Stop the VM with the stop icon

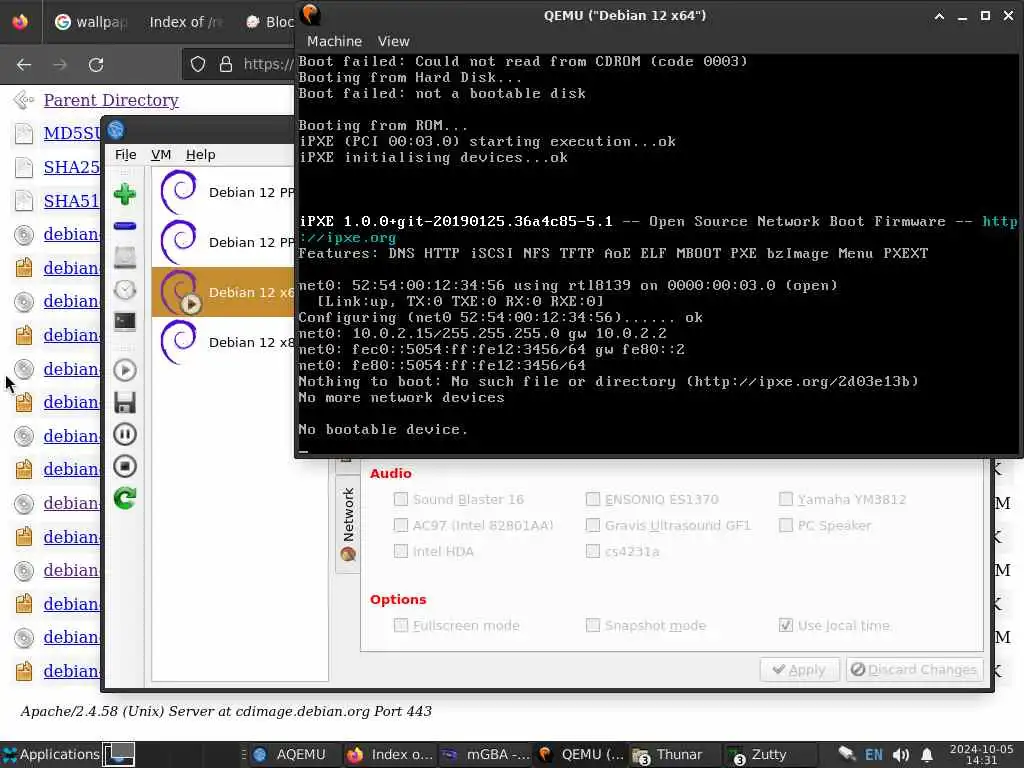coord(125,466)
